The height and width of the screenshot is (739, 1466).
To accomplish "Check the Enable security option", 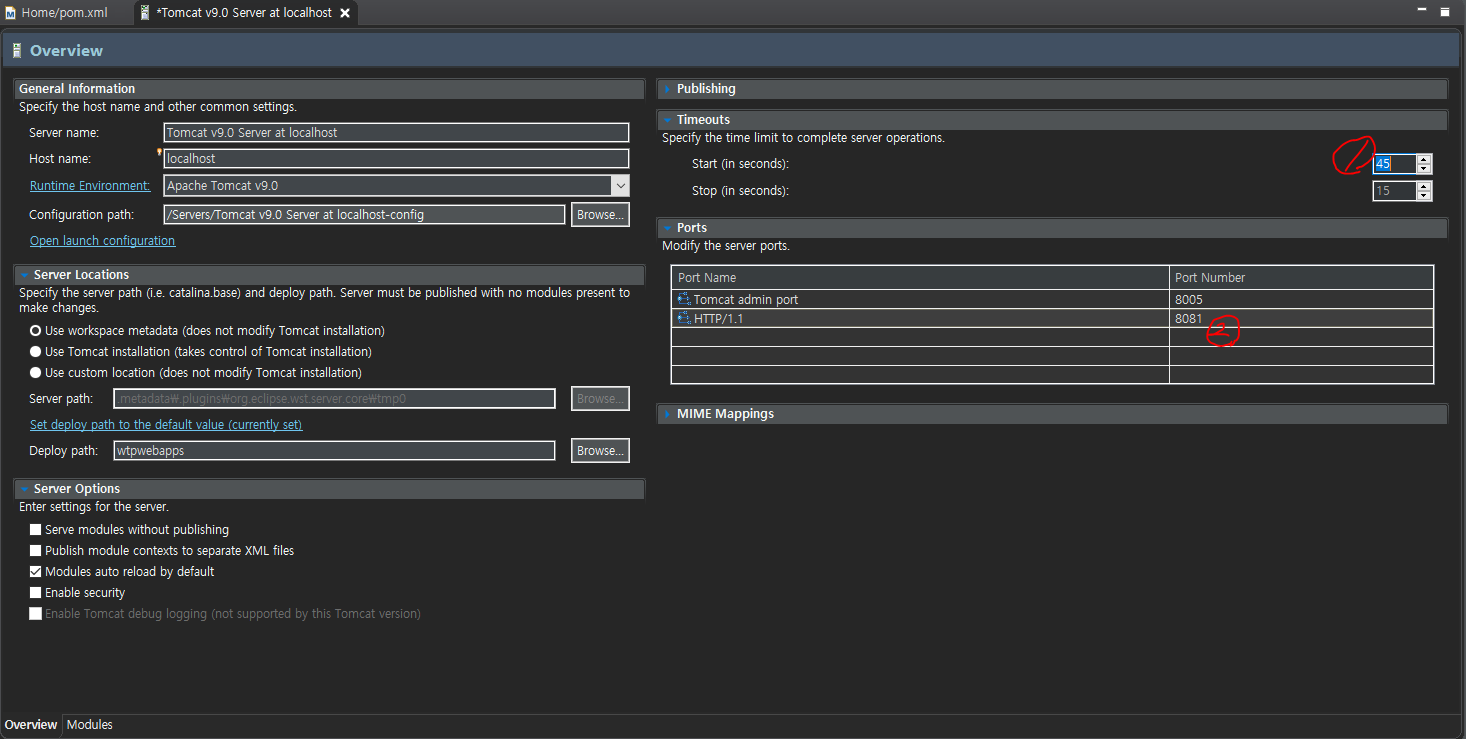I will coord(36,592).
